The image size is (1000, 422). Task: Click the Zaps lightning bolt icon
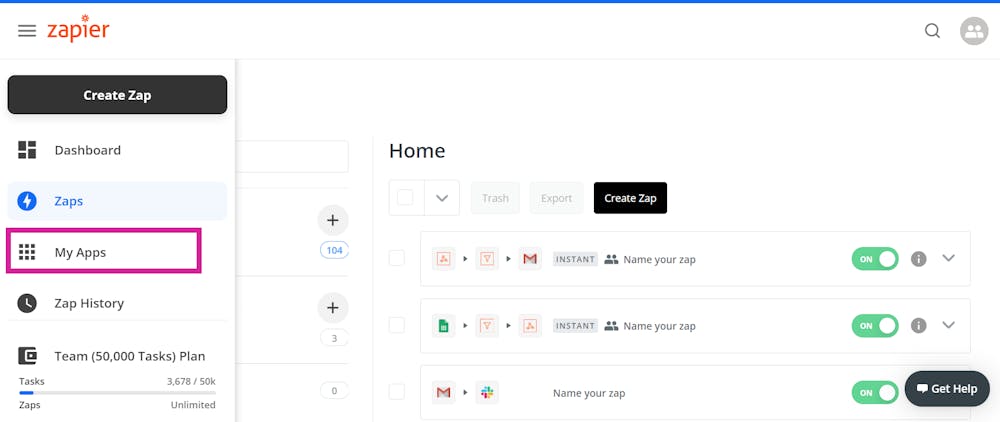27,201
